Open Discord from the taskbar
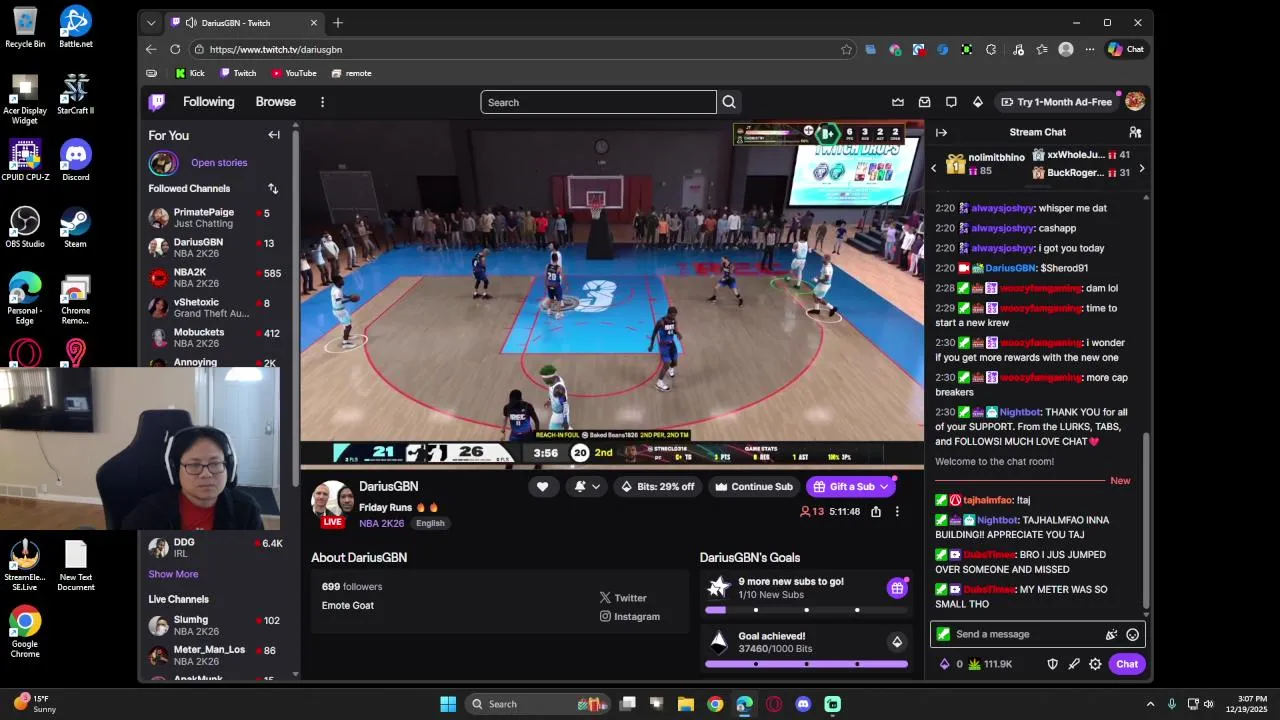The width and height of the screenshot is (1280, 720). click(x=803, y=704)
